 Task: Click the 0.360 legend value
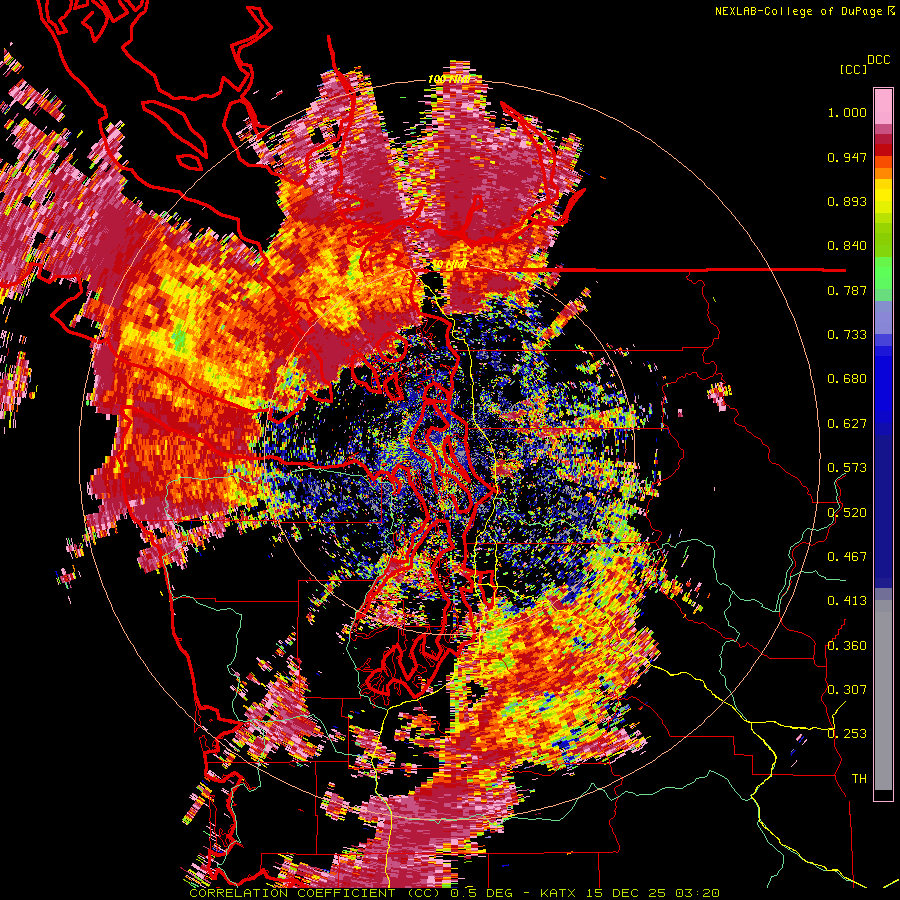coord(847,645)
